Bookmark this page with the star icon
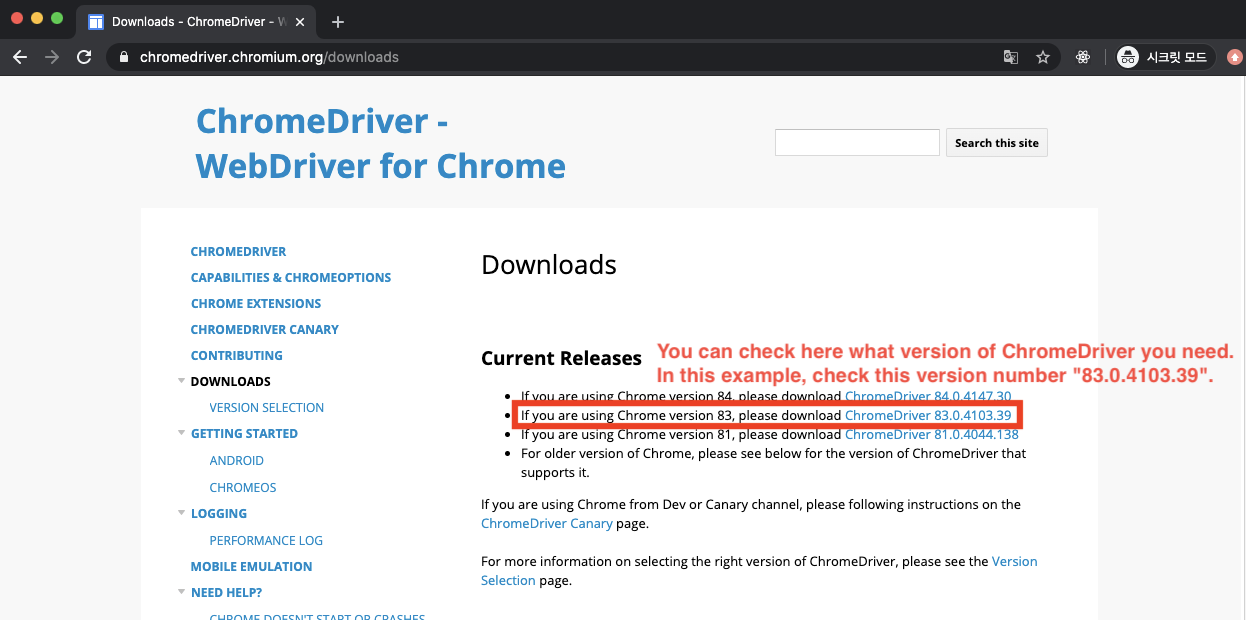This screenshot has width=1246, height=620. (x=1043, y=57)
